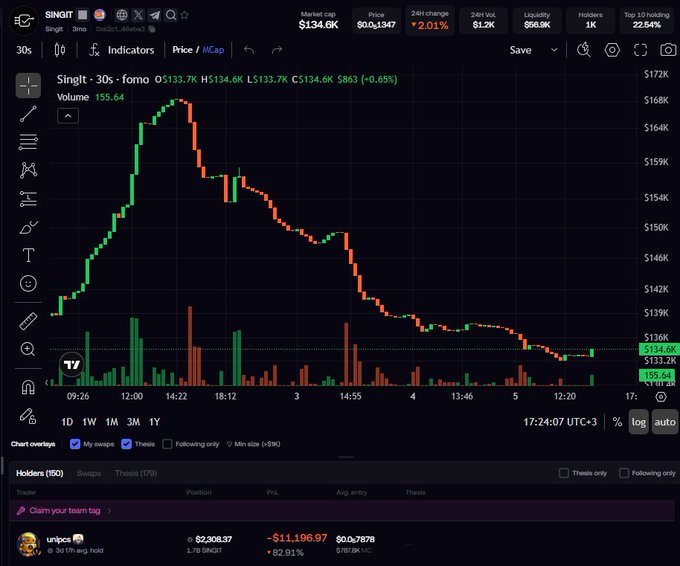680x566 pixels.
Task: Activate the zoom in tool
Action: pos(28,349)
